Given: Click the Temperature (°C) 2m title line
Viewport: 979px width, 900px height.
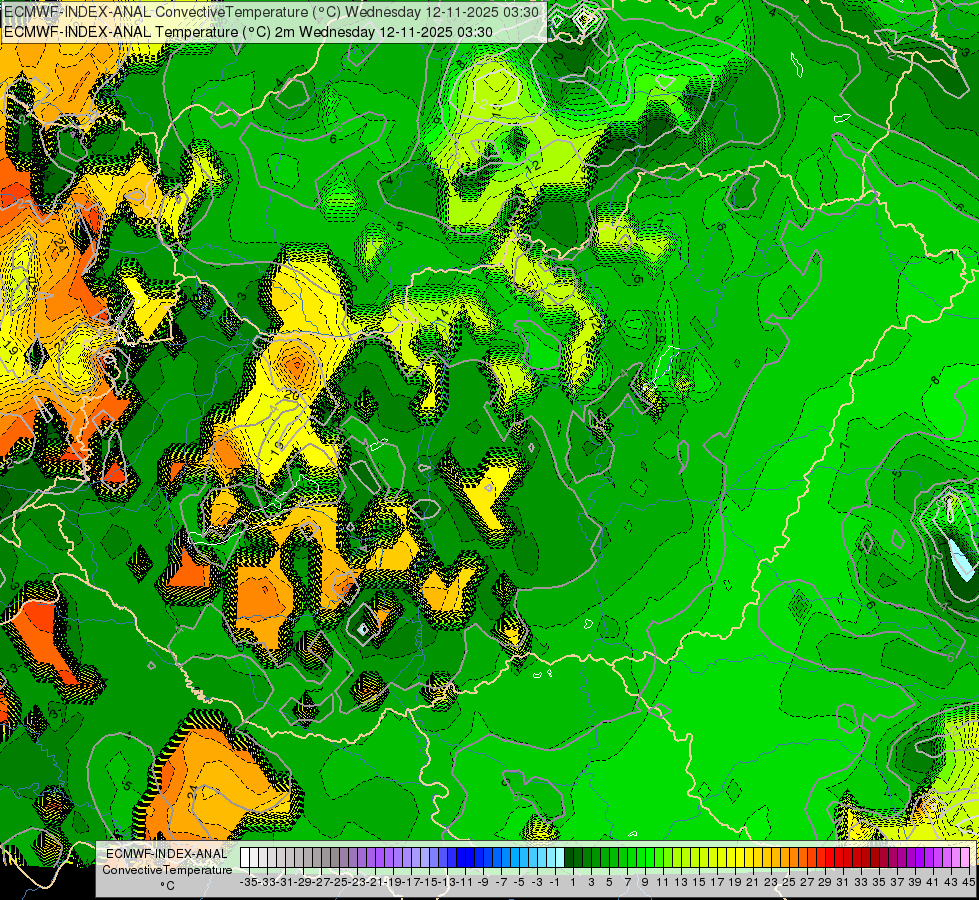Looking at the screenshot, I should coord(248,32).
